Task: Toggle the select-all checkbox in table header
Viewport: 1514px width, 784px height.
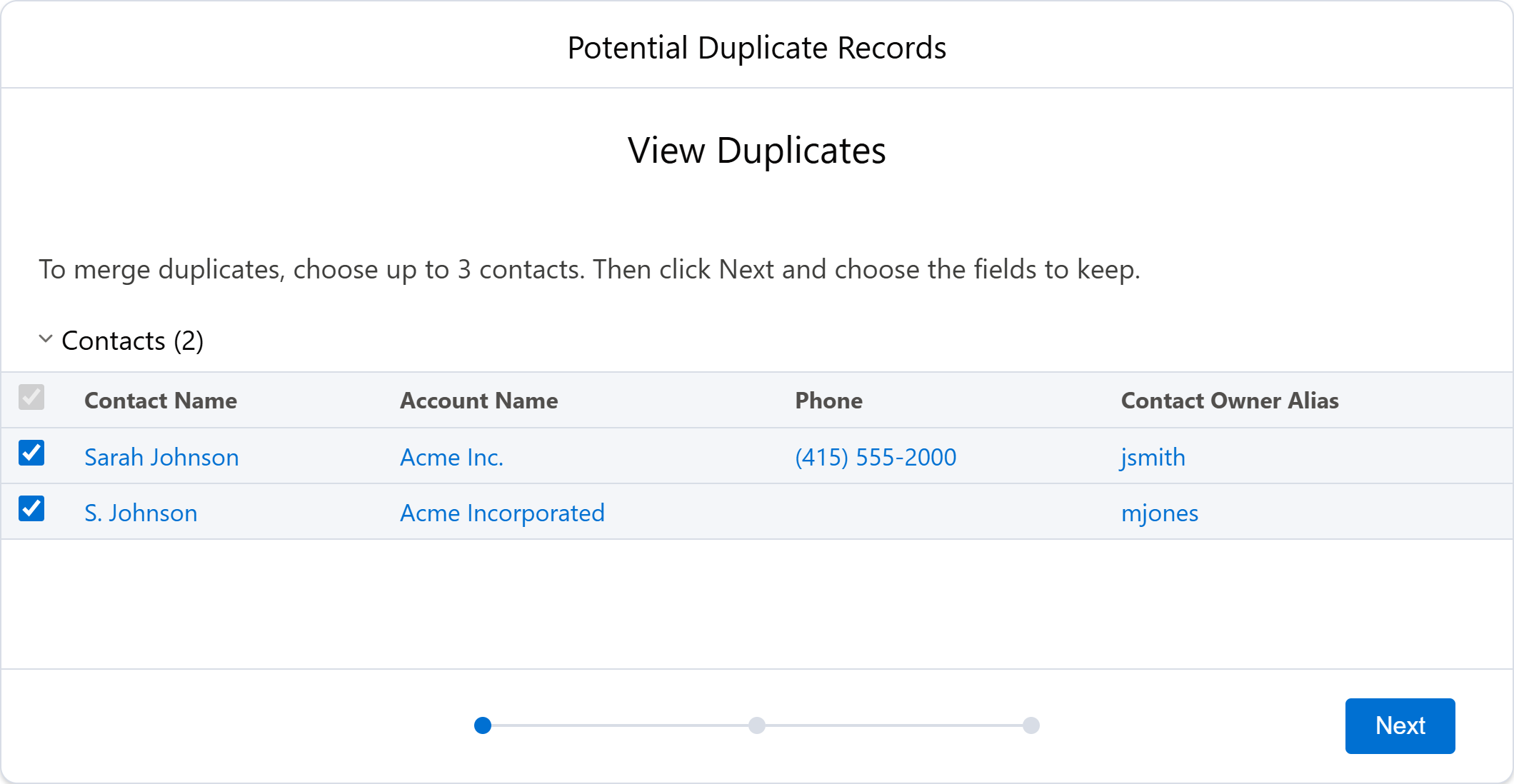Action: 31,399
